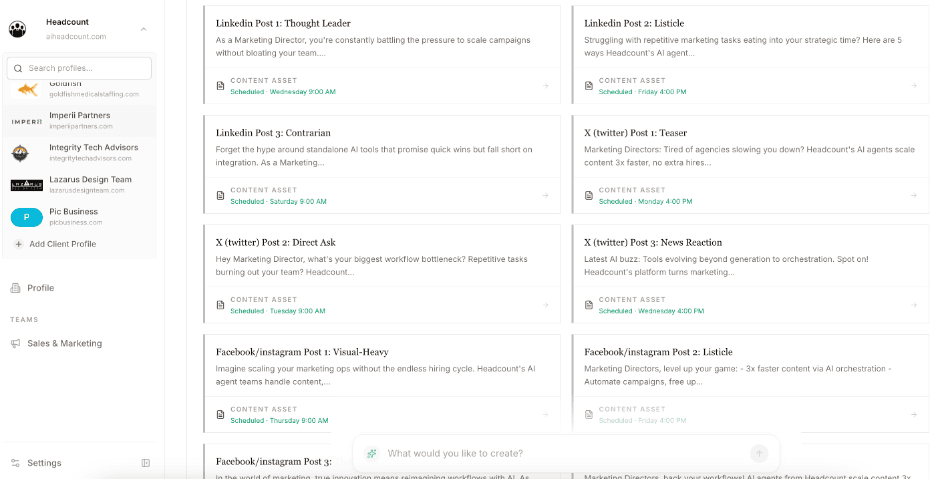Select the Goldfish client profile logo

point(27,90)
